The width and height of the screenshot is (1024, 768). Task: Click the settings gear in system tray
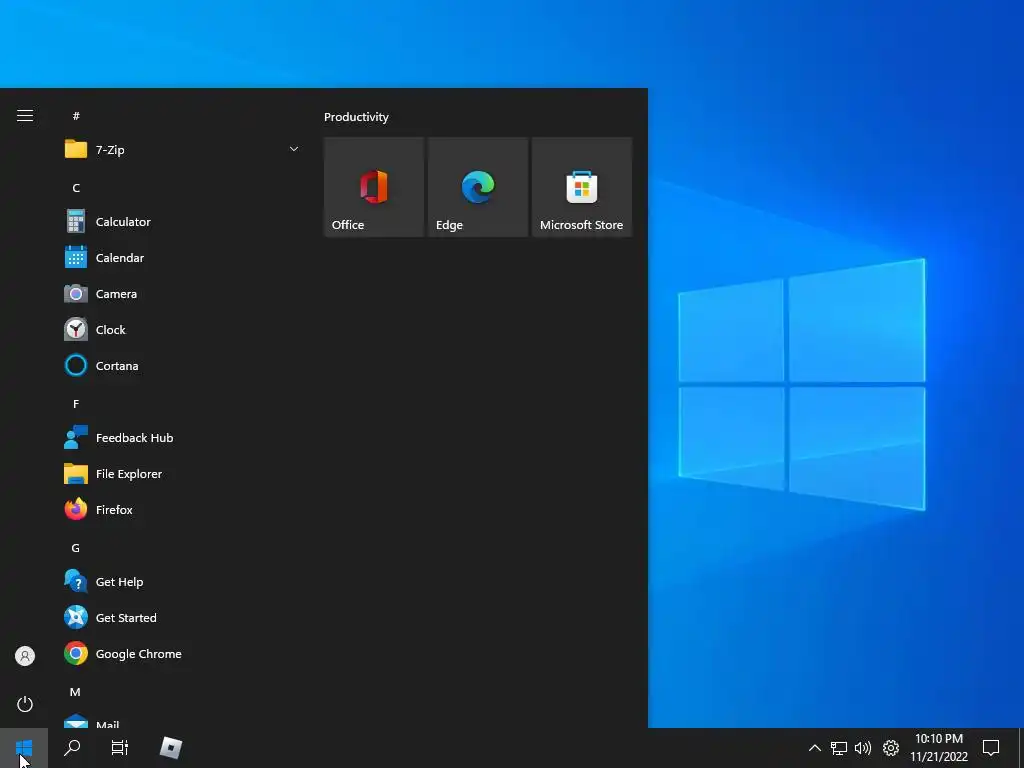click(x=891, y=748)
